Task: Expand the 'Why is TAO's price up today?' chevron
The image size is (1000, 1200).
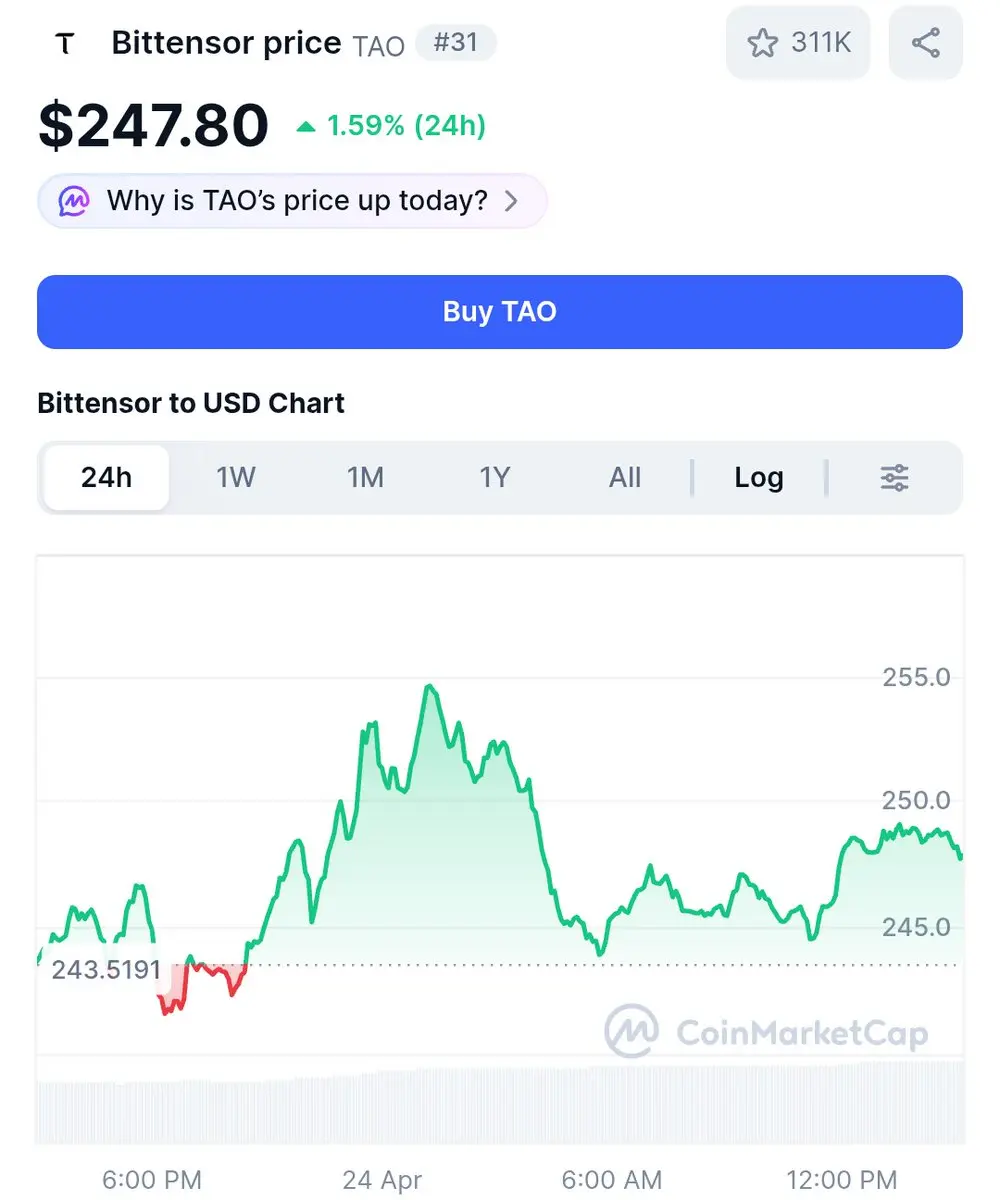Action: tap(511, 201)
